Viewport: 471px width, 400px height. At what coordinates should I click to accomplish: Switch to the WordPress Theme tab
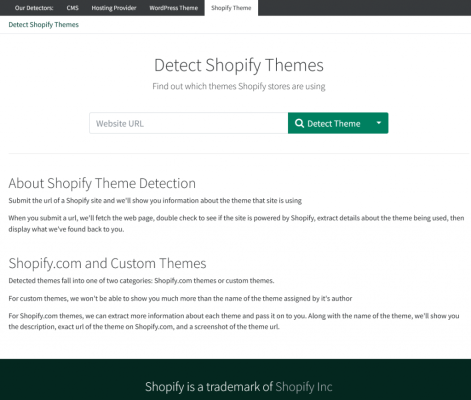173,8
